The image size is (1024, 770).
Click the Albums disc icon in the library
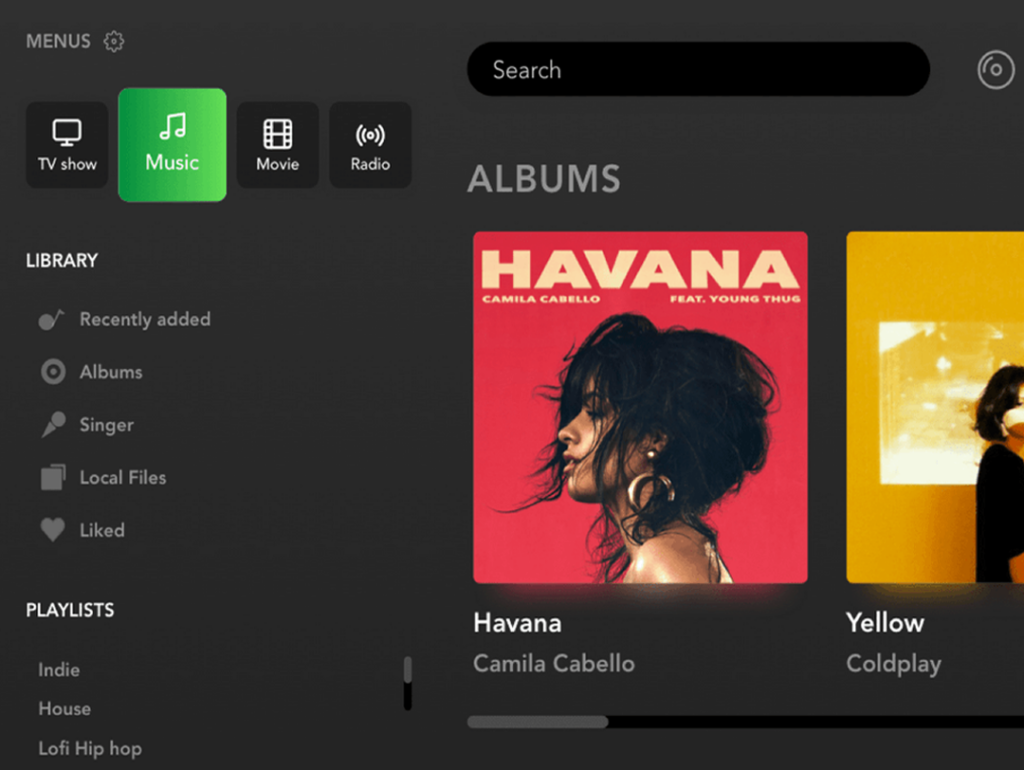[53, 372]
